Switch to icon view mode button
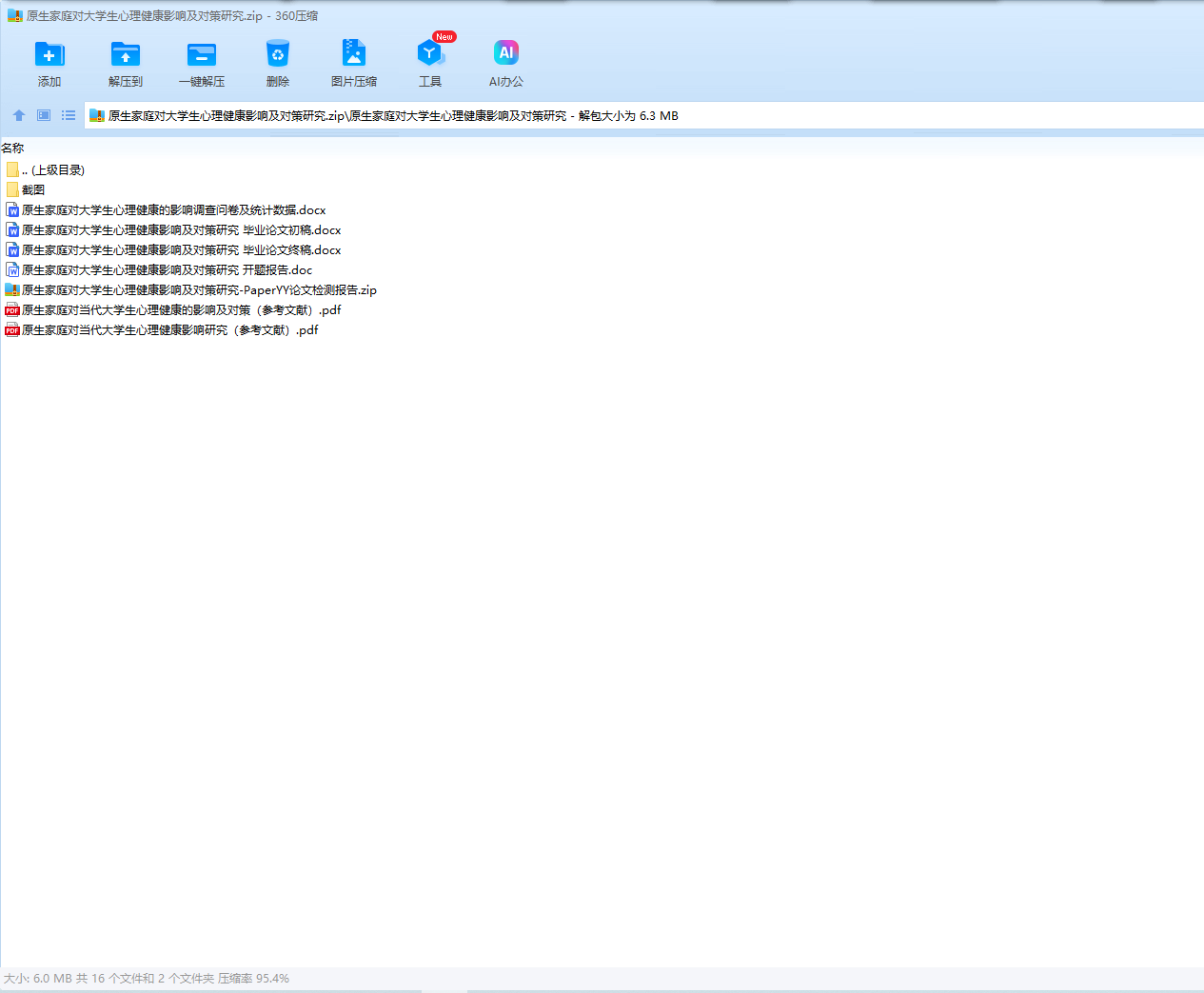Viewport: 1204px width, 993px height. click(44, 115)
